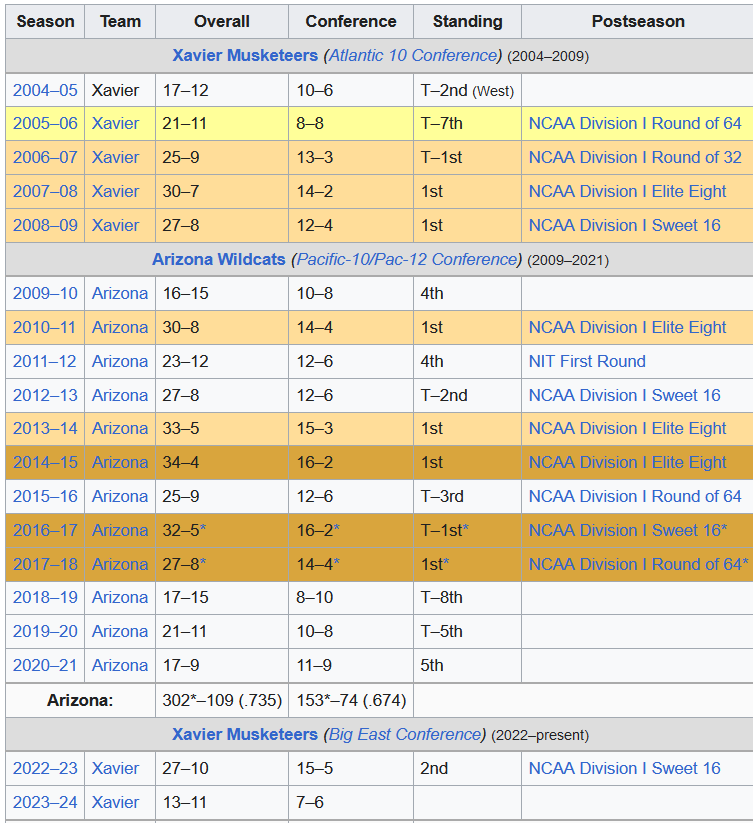The height and width of the screenshot is (823, 753).
Task: Open the Xavier Musketeers link with Atlantic 10
Action: click(x=245, y=55)
